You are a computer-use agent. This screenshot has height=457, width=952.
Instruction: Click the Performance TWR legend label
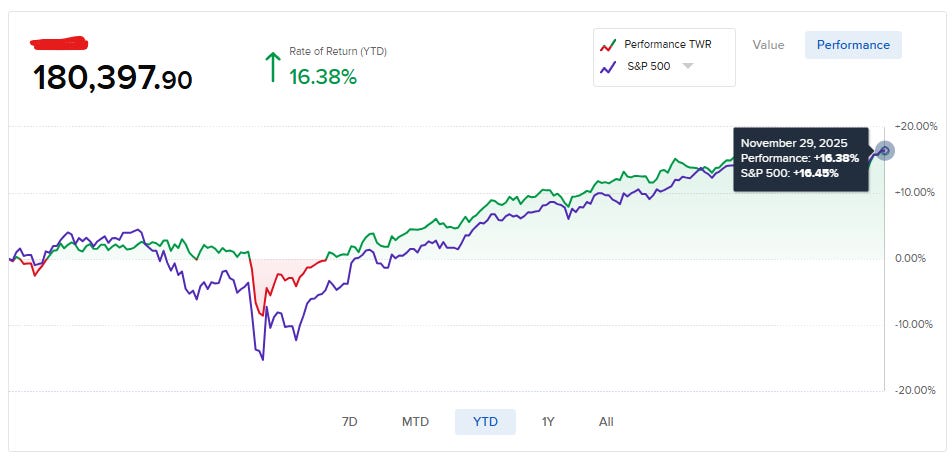[x=668, y=44]
